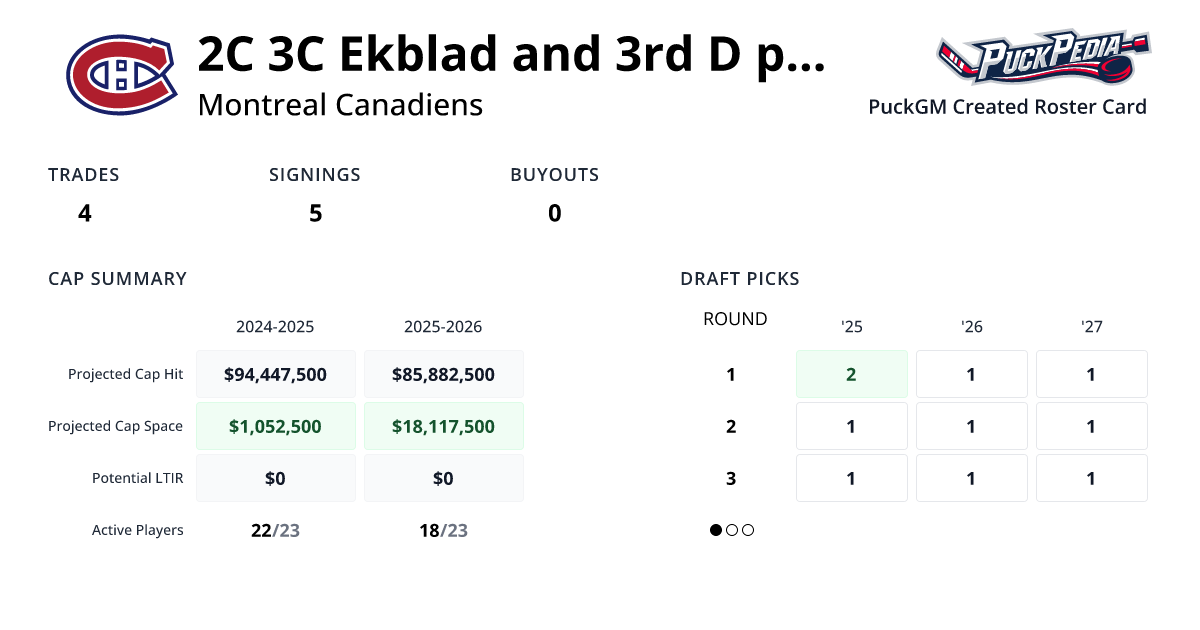Click the '26 round 1 pick cell
1200x630 pixels.
971,373
